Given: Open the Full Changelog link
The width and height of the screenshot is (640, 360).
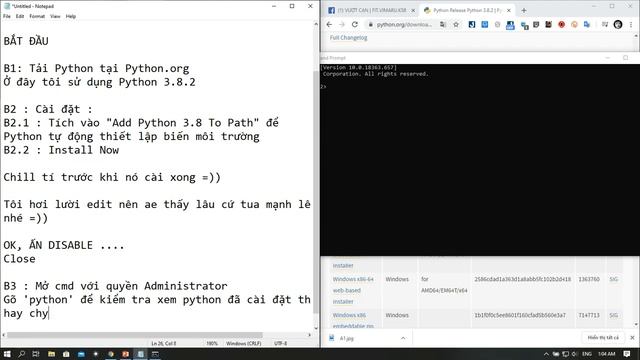Looking at the screenshot, I should 348,38.
